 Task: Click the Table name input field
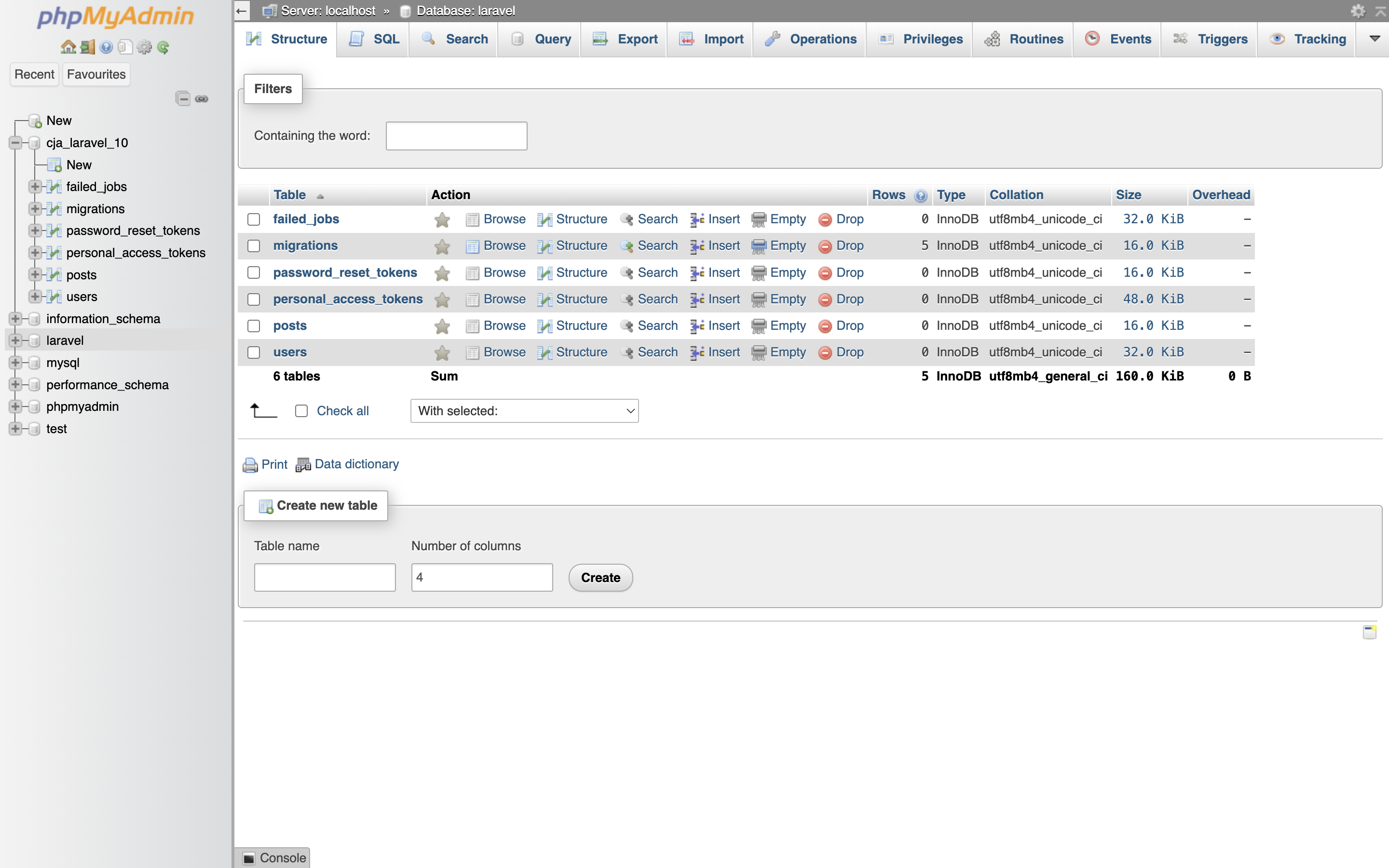pos(325,578)
